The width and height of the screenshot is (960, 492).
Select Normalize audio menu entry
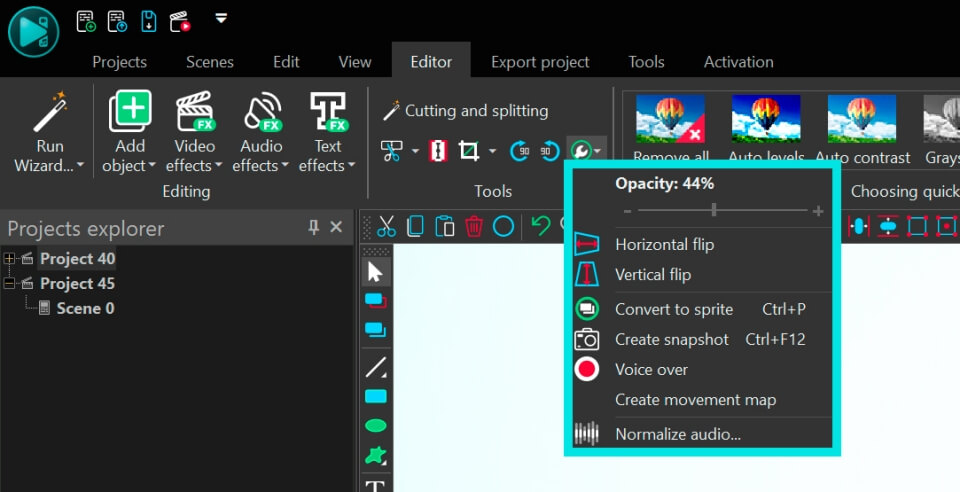702,434
